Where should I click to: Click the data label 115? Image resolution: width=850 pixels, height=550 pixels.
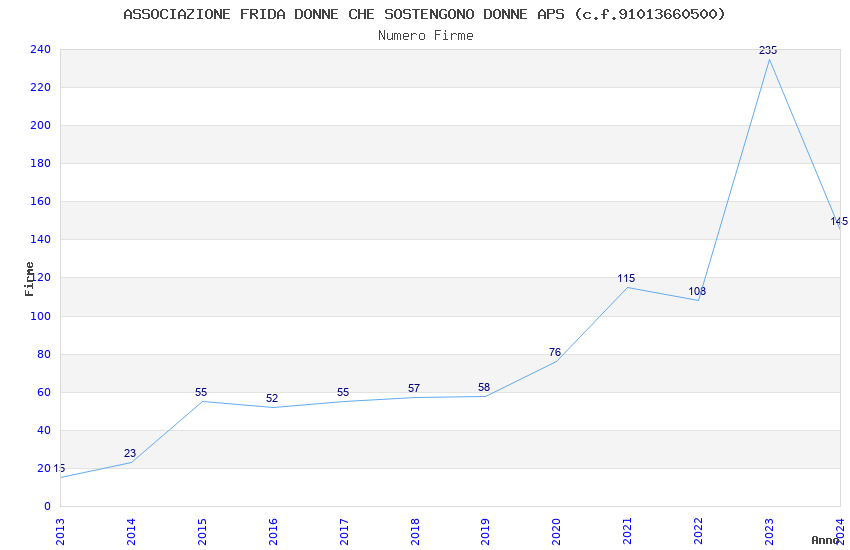tap(626, 279)
